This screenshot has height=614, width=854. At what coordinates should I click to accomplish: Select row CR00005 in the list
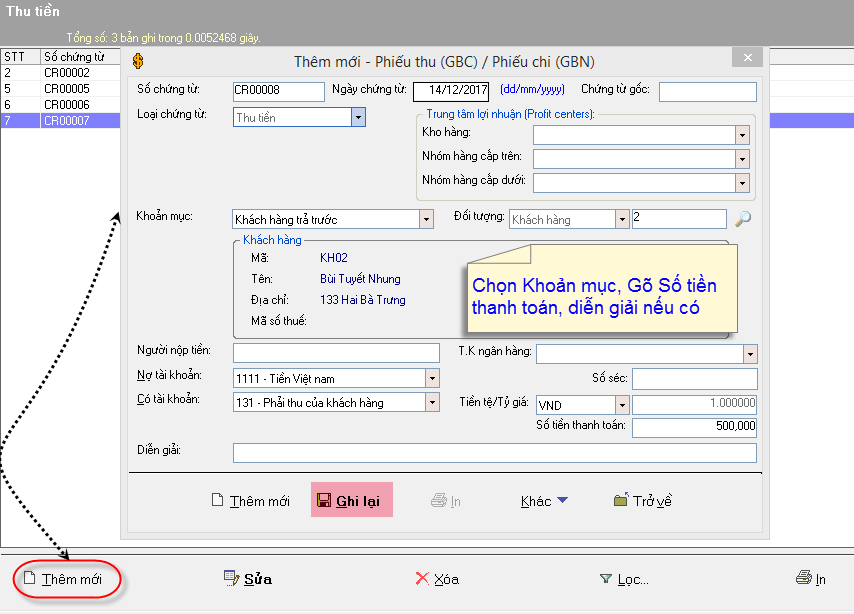(x=66, y=88)
